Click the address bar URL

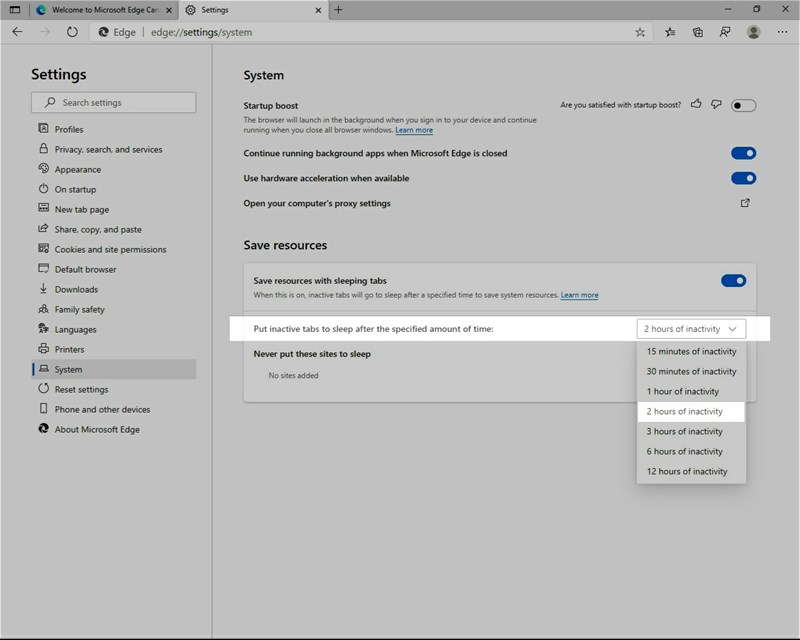tap(202, 32)
